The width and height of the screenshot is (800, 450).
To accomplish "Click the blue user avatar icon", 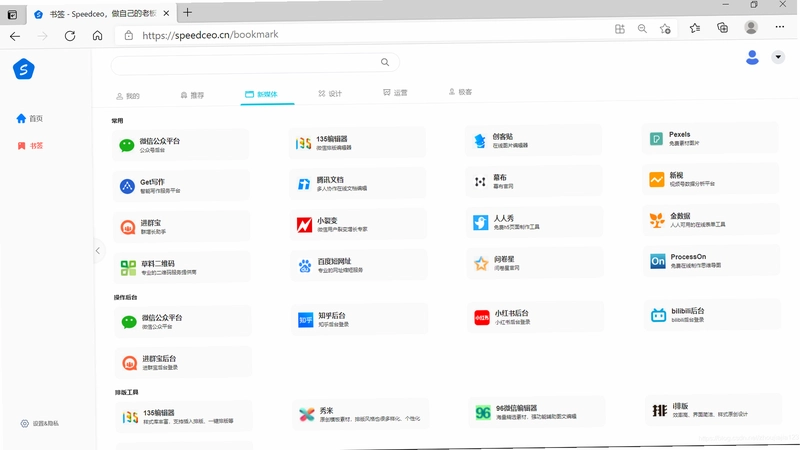I will coord(752,57).
